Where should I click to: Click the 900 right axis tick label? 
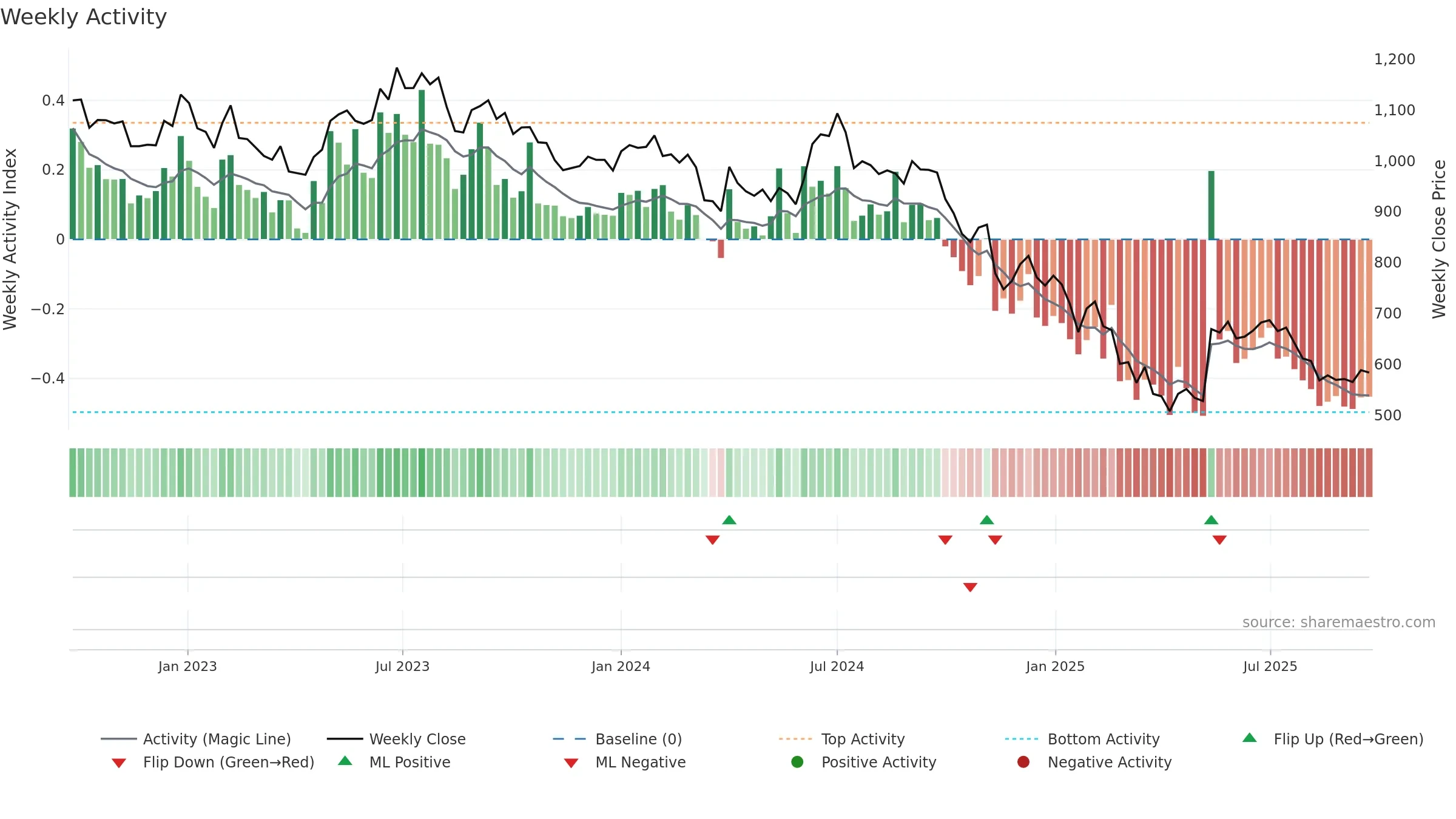pos(1387,212)
